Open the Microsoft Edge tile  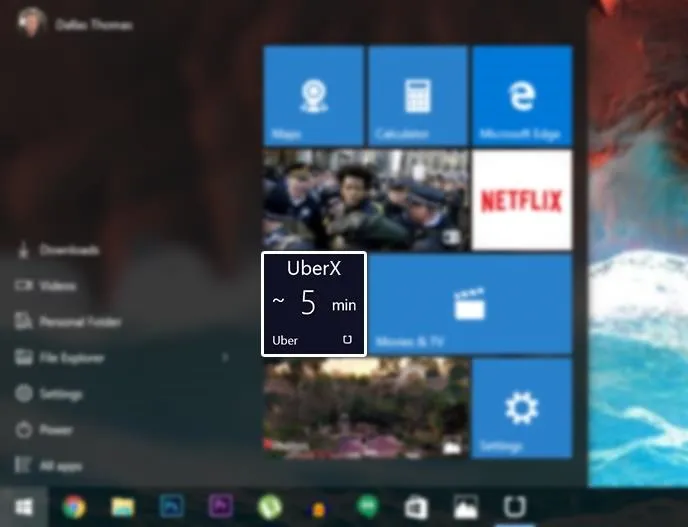(x=522, y=95)
